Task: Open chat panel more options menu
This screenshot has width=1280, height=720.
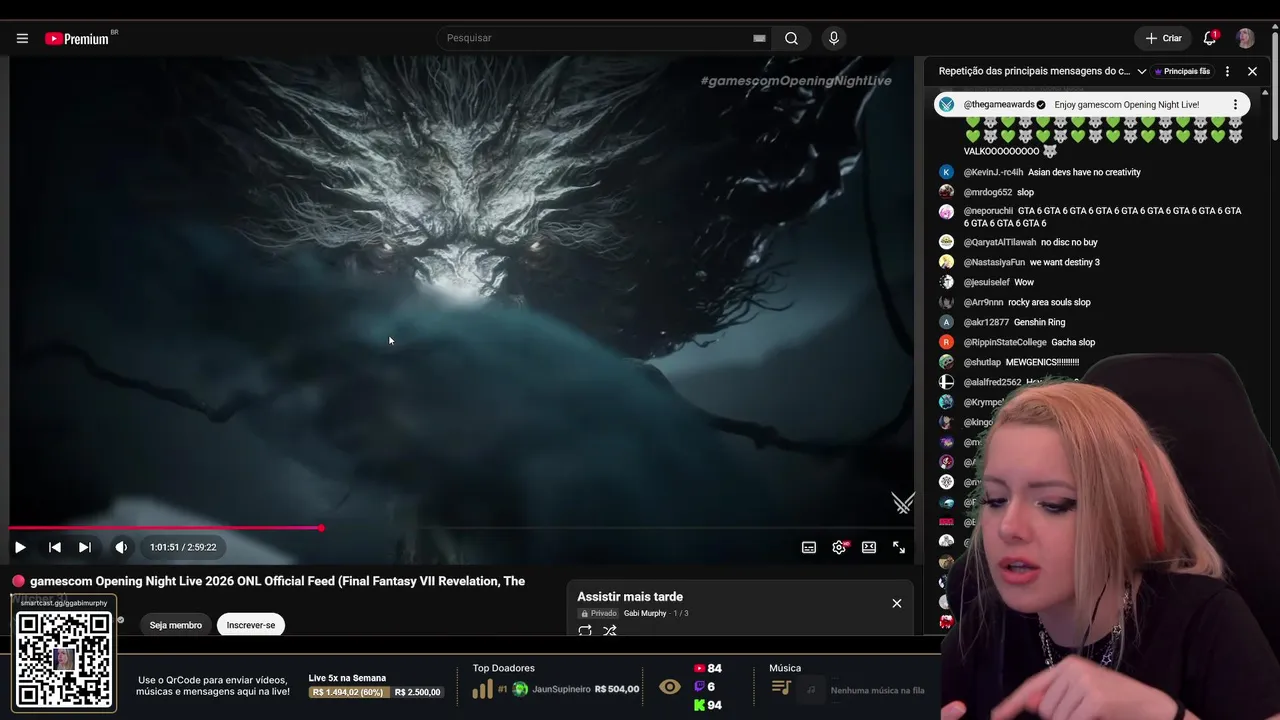Action: pos(1227,72)
